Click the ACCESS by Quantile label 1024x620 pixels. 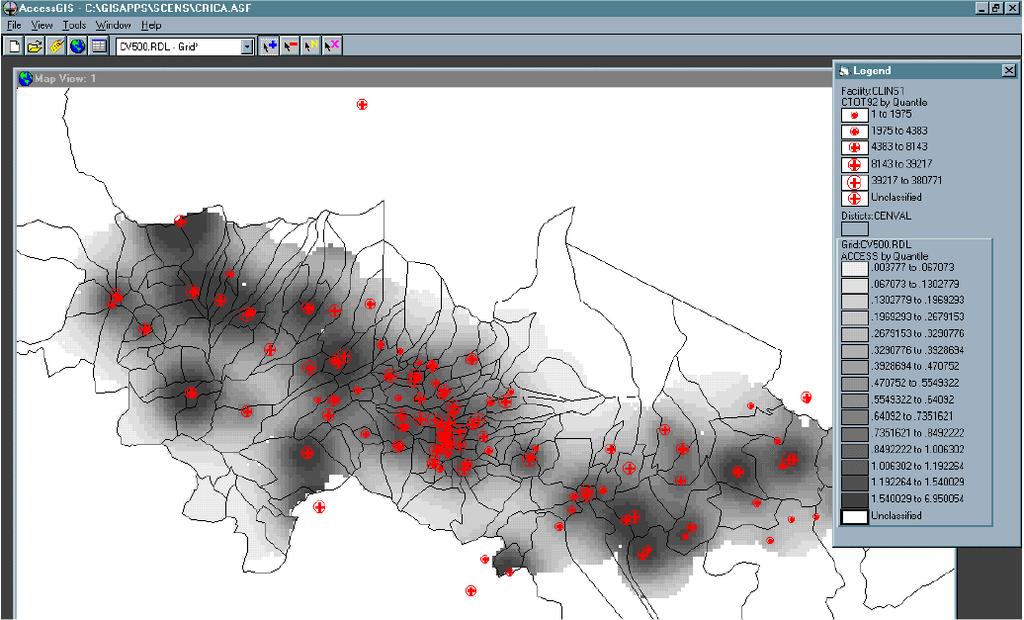pos(884,256)
